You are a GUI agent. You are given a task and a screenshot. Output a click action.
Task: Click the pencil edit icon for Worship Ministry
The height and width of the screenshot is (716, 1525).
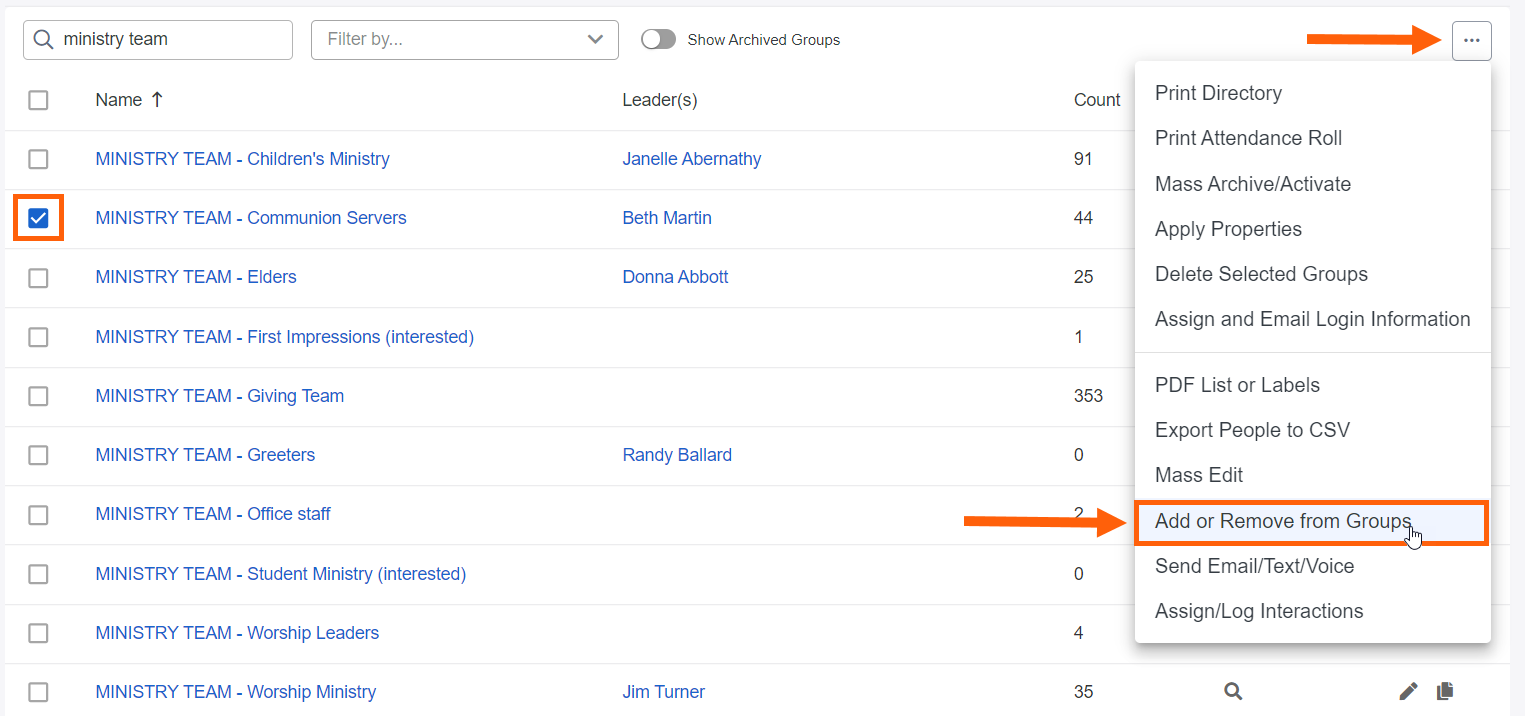(1408, 691)
